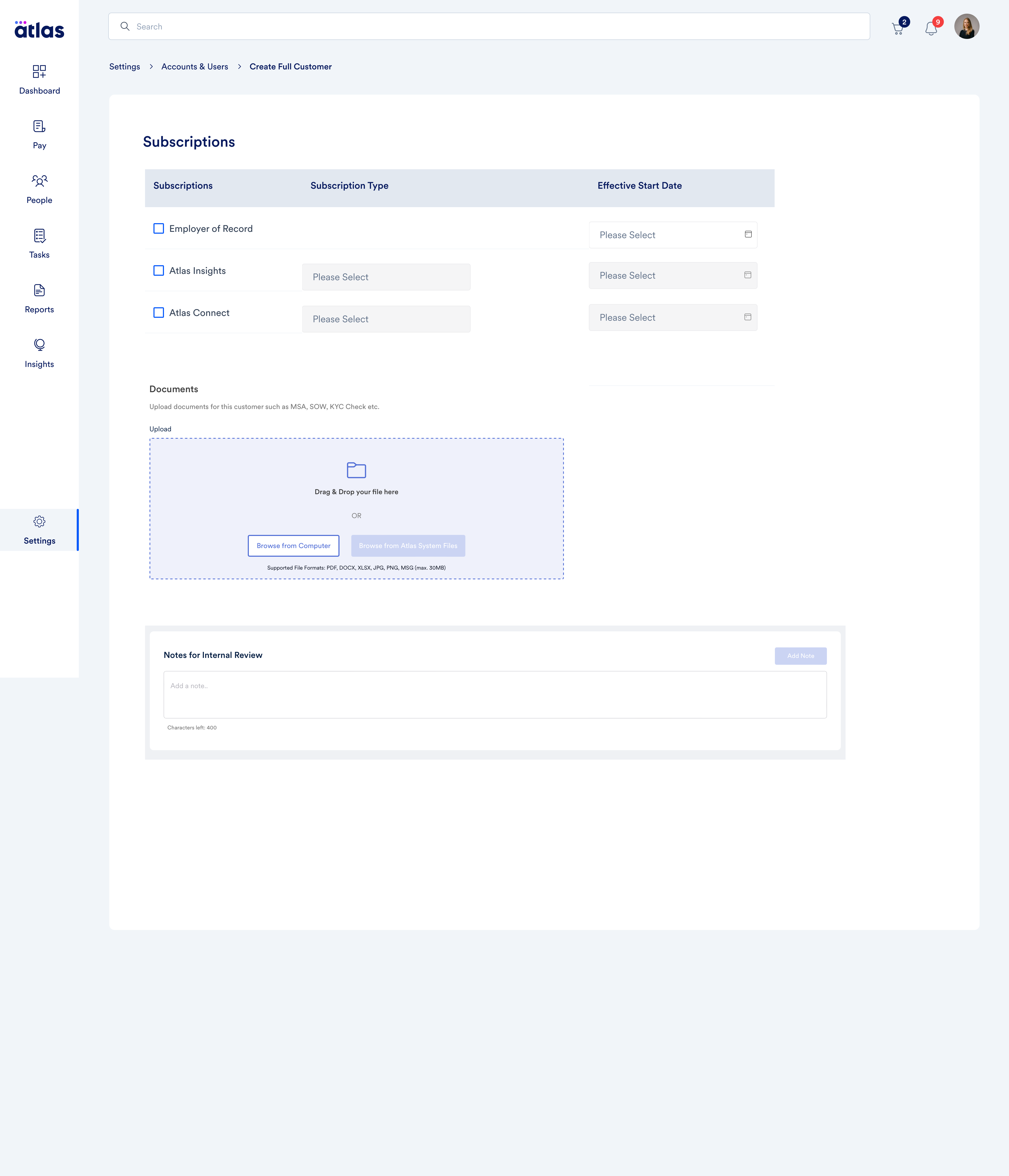Click the Effective Start Date column header
The height and width of the screenshot is (1176, 1009).
[x=640, y=186]
